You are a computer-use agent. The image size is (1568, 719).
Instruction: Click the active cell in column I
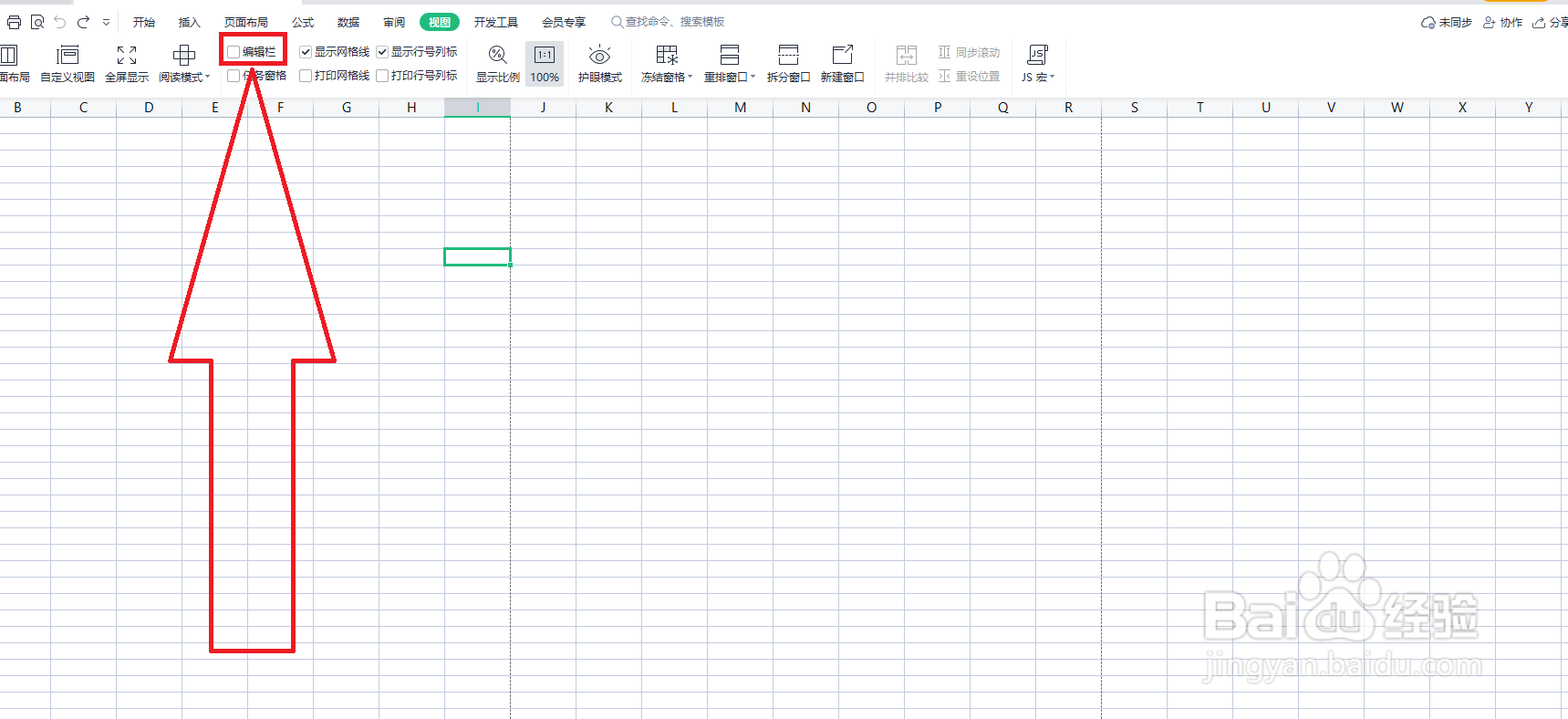[x=477, y=256]
